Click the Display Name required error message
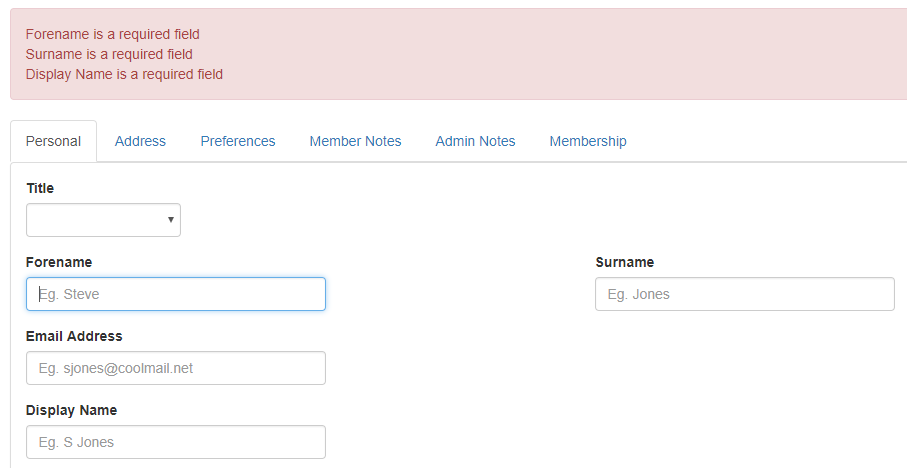The image size is (907, 468). (124, 75)
